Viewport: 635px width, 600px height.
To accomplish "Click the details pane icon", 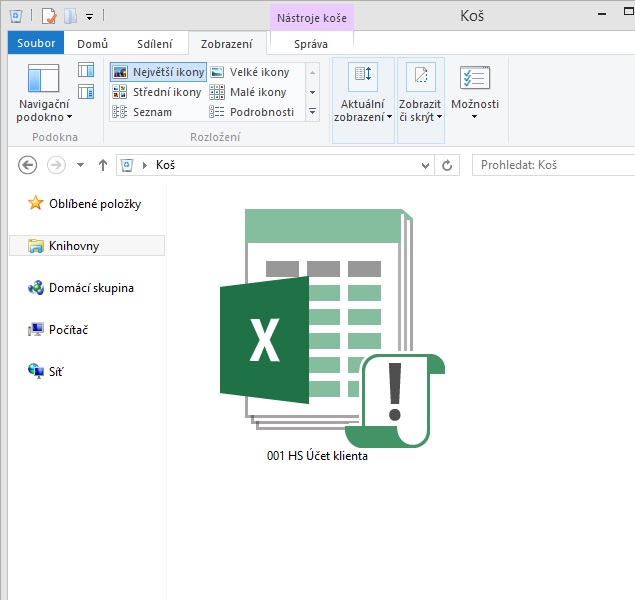I will point(86,92).
